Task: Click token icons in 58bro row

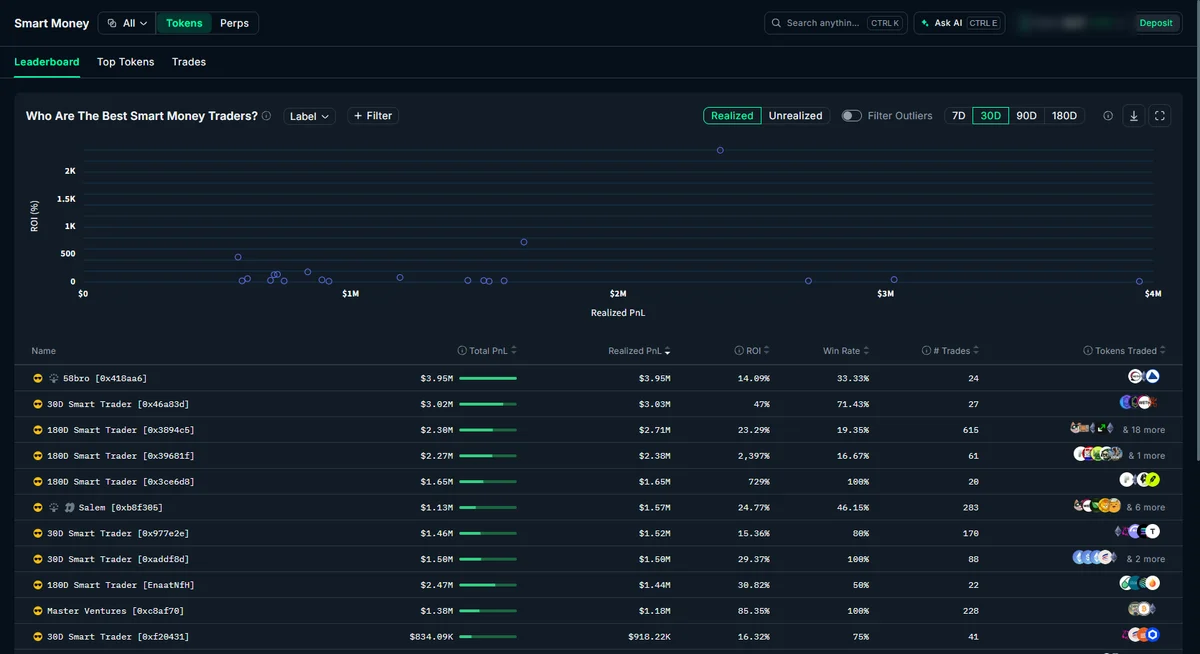Action: coord(1143,377)
